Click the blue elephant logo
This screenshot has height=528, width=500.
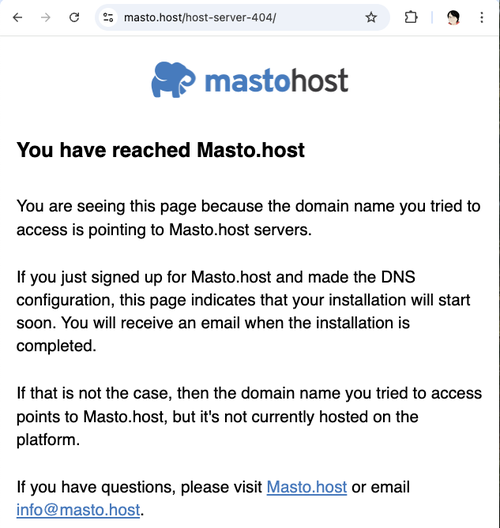(173, 80)
